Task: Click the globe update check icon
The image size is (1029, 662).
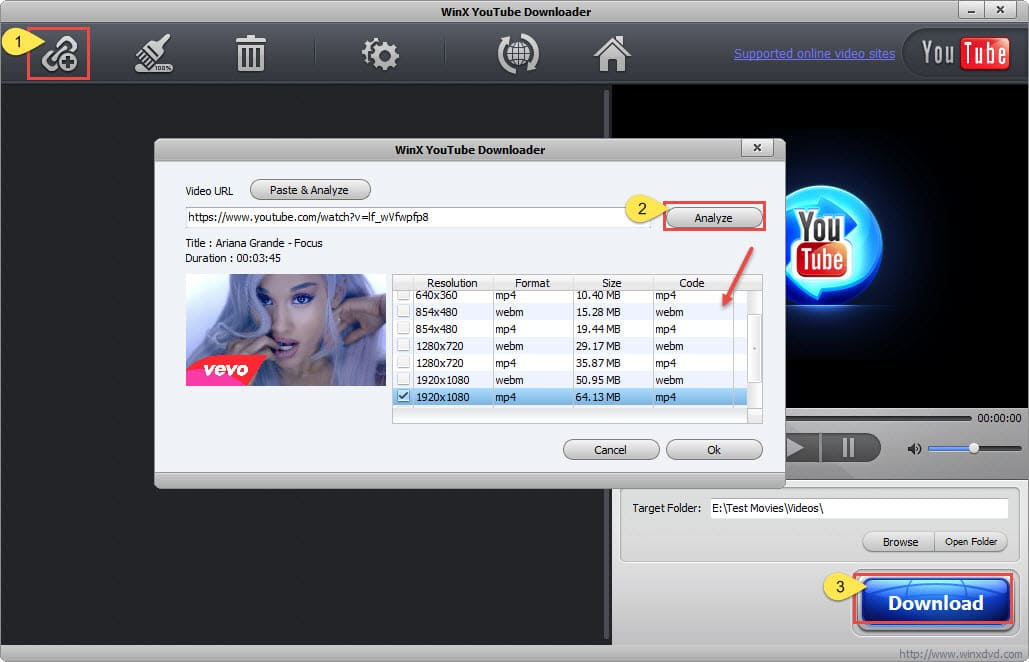Action: (518, 54)
